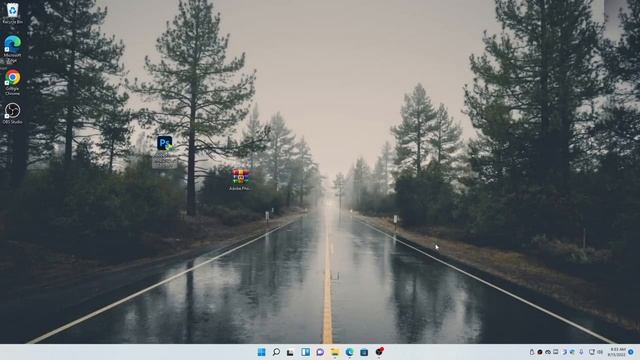Open the dark blue taskbar app after Edge

[364, 352]
